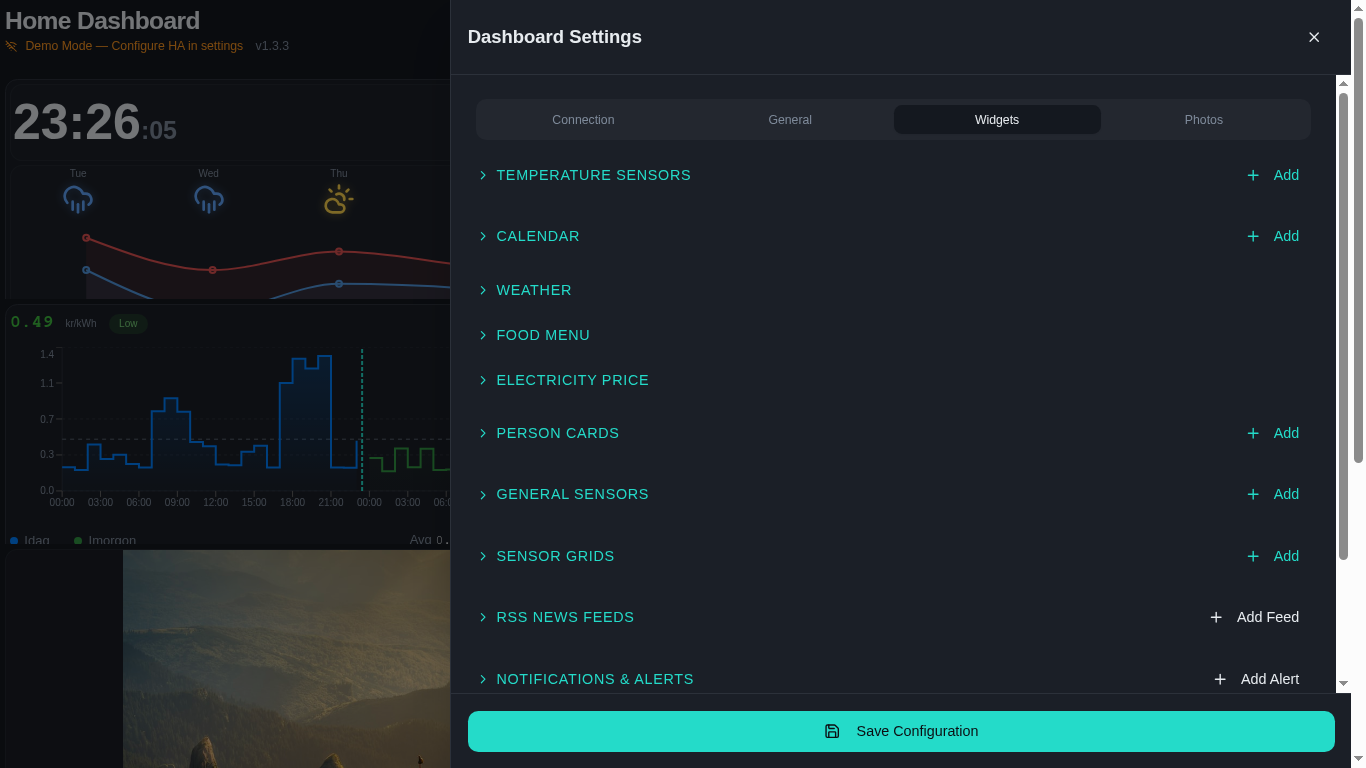The height and width of the screenshot is (768, 1366).
Task: Click the TEMPERATURE SENSORS heading text
Action: coord(594,175)
